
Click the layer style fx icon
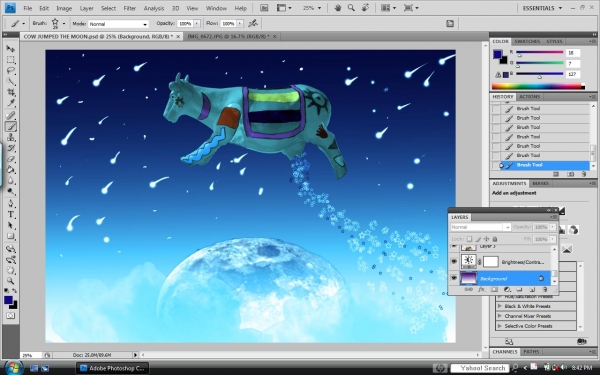(x=481, y=290)
